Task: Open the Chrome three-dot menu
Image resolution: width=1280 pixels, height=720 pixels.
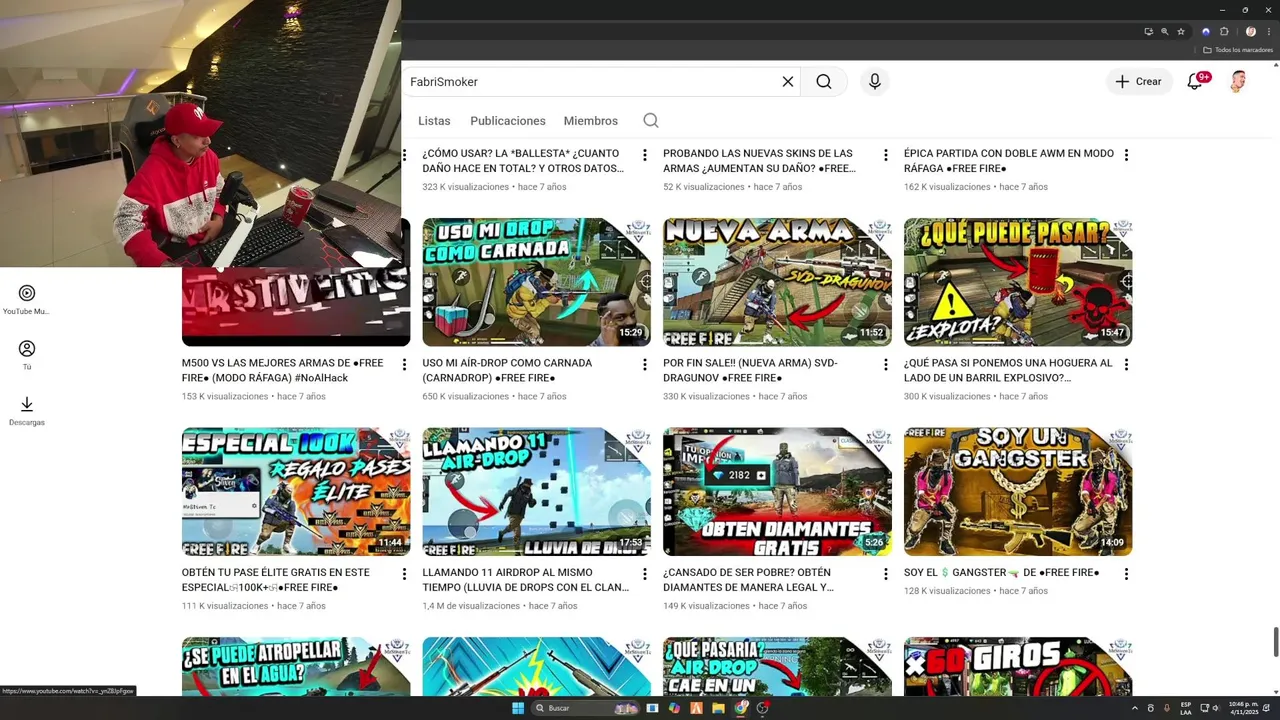Action: [1268, 32]
